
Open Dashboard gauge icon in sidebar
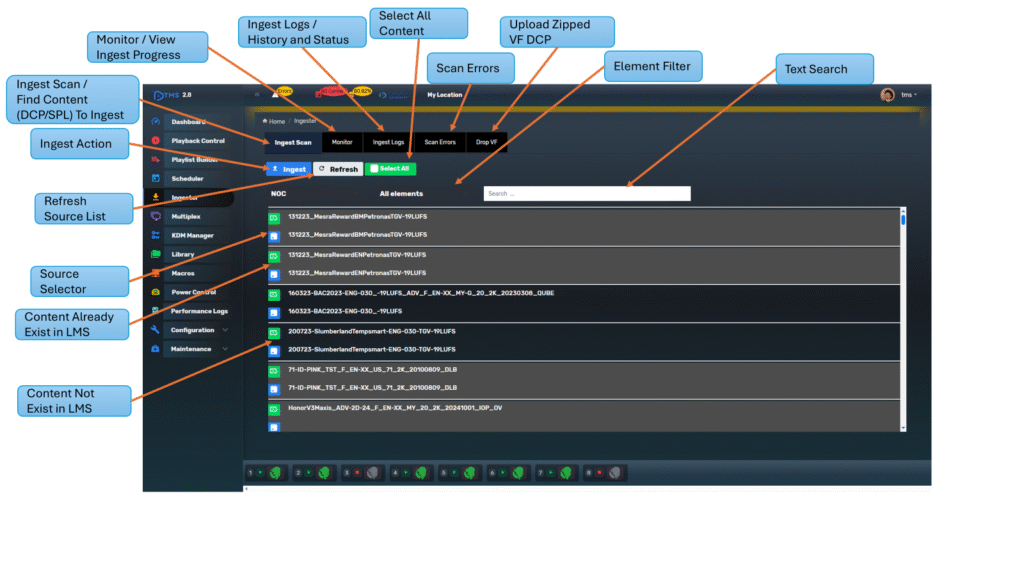click(x=155, y=122)
